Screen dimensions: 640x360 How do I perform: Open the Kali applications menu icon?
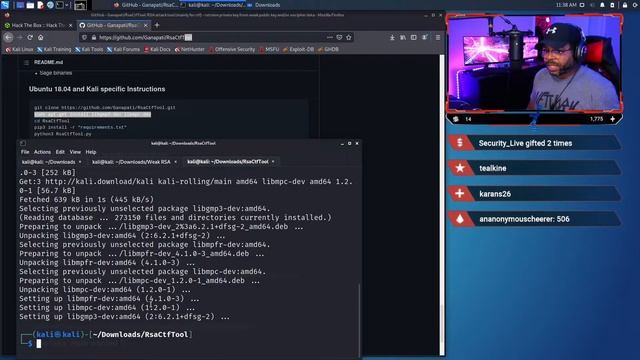point(5,5)
